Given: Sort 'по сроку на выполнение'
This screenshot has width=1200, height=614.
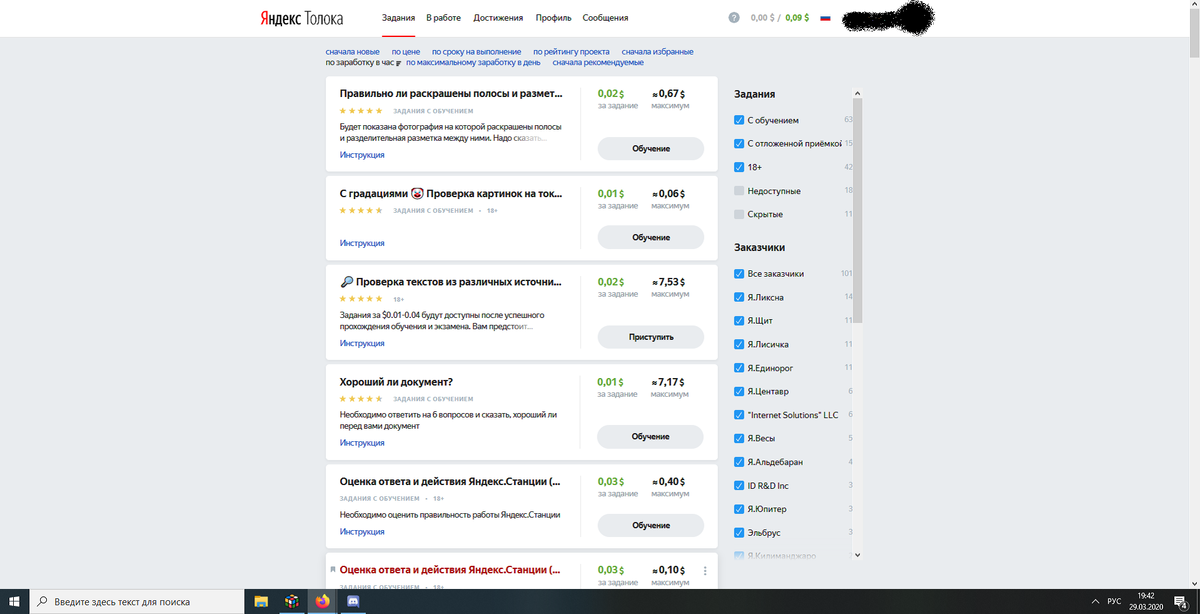Looking at the screenshot, I should (x=476, y=52).
